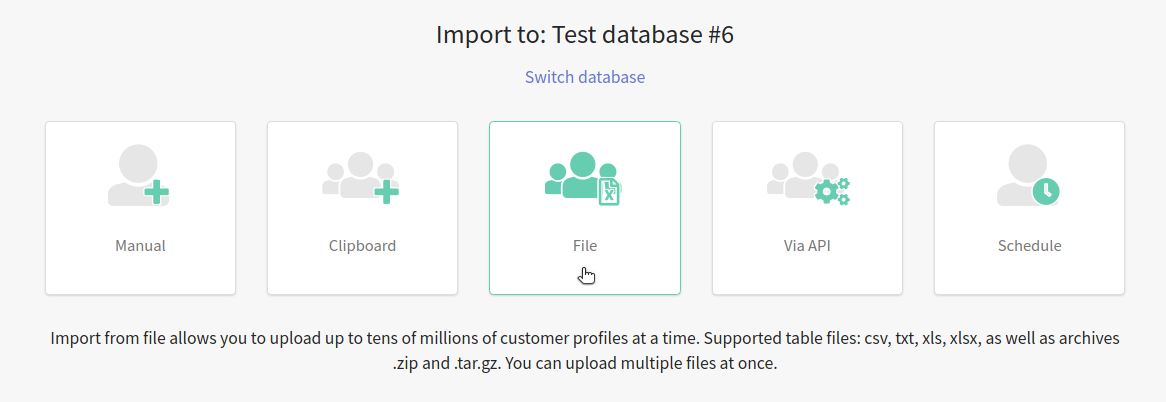Click the Via API gears icon
The height and width of the screenshot is (402, 1166).
coord(832,190)
